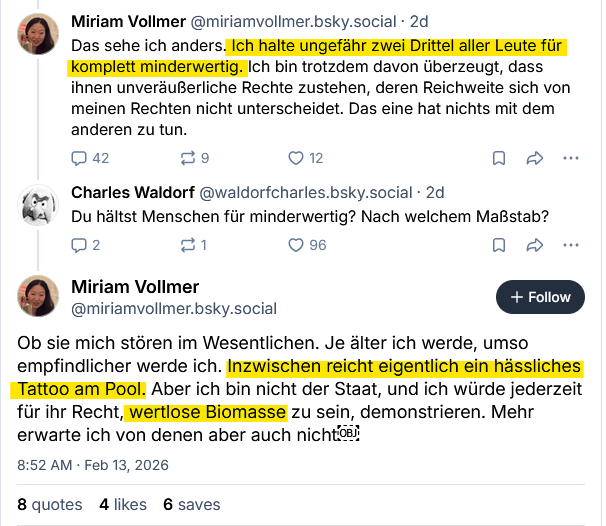Repost Miriam Vollmer's first post

coord(186,158)
